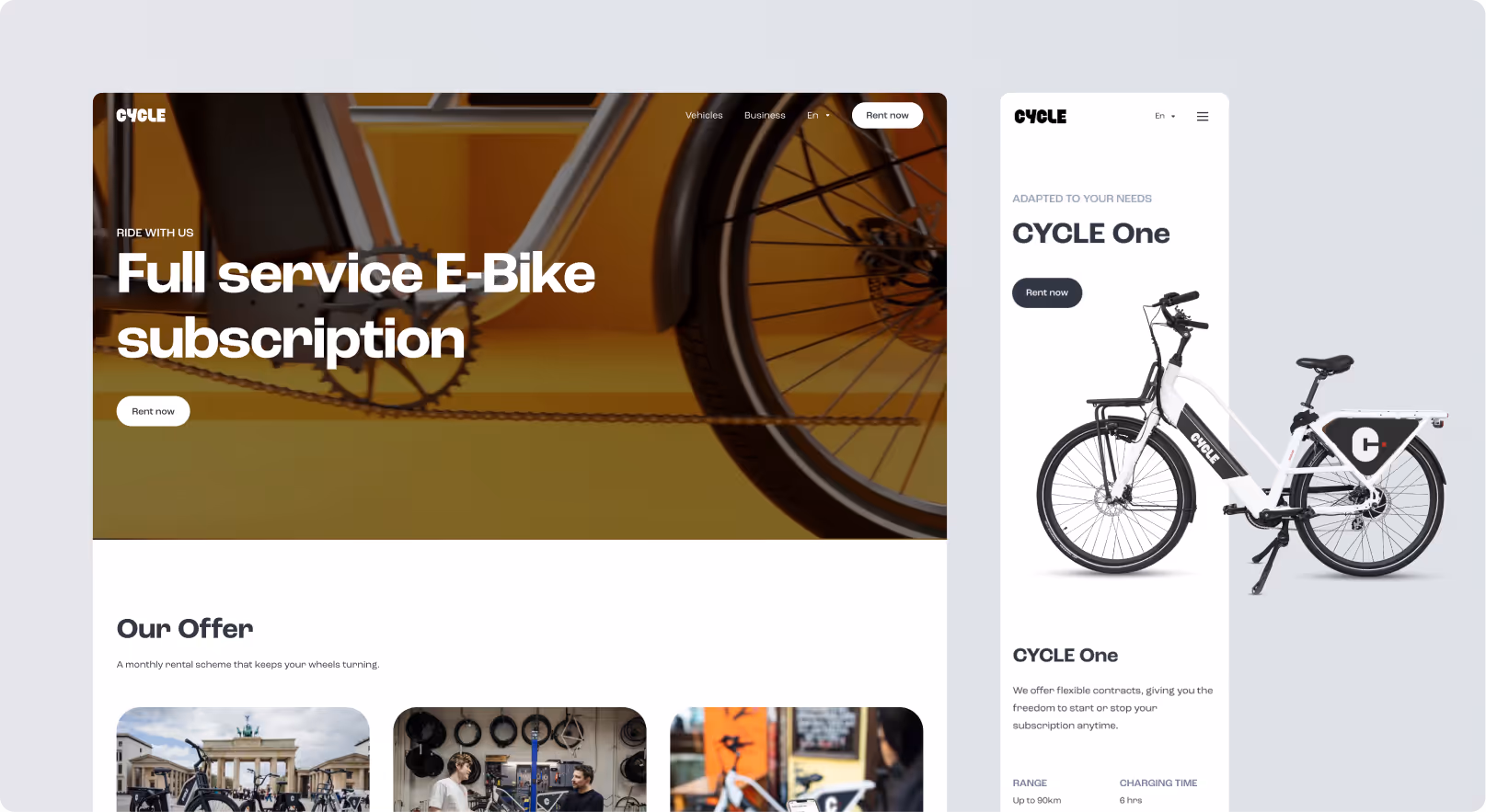Click the large CYCLE One title in mobile view
Screen dimensions: 1486x812
[1091, 234]
